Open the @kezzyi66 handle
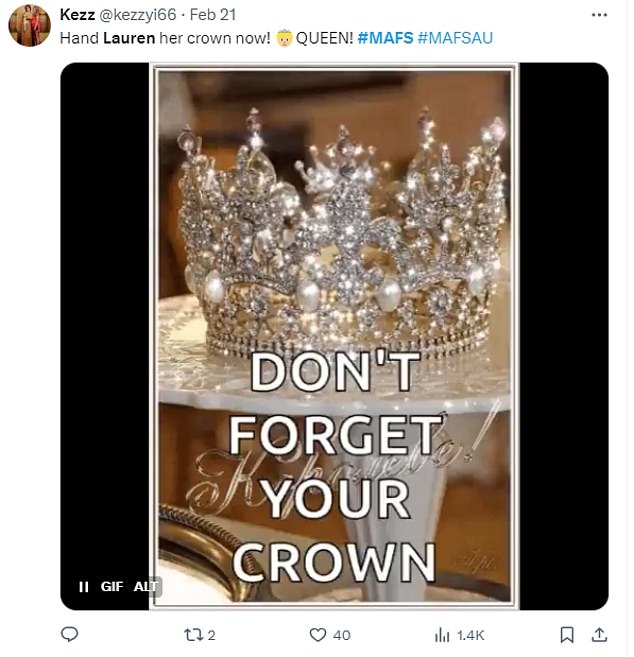 (138, 15)
